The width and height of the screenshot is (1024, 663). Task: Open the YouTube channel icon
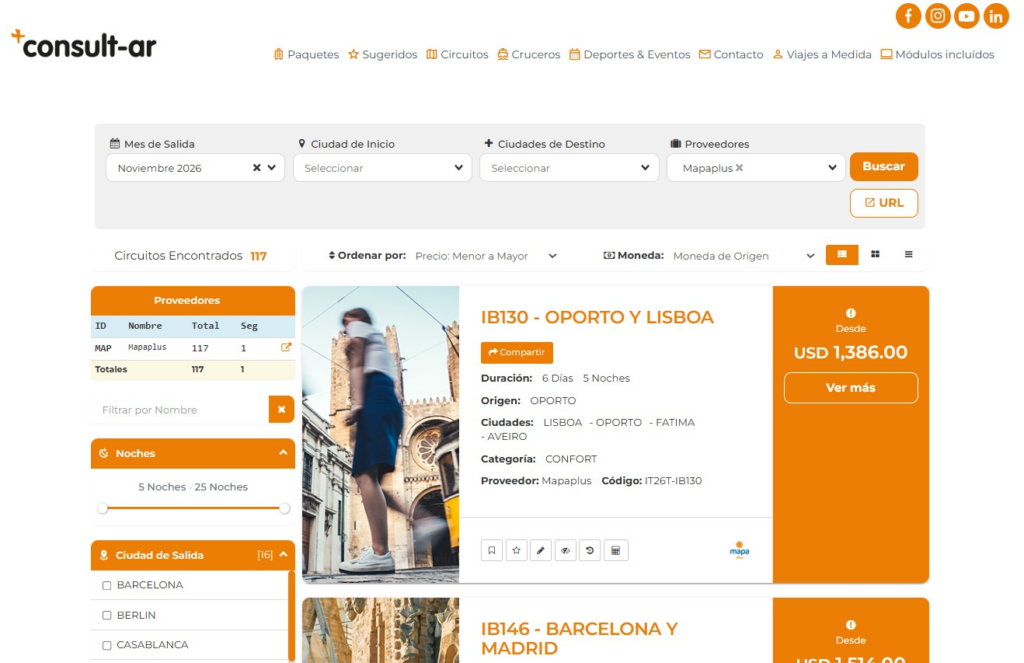[966, 16]
